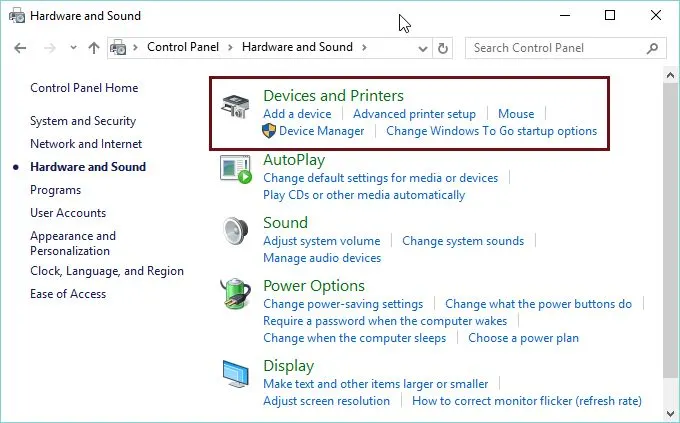This screenshot has width=680, height=423.
Task: Expand chevron after Control Panel breadcrumb
Action: 230,47
